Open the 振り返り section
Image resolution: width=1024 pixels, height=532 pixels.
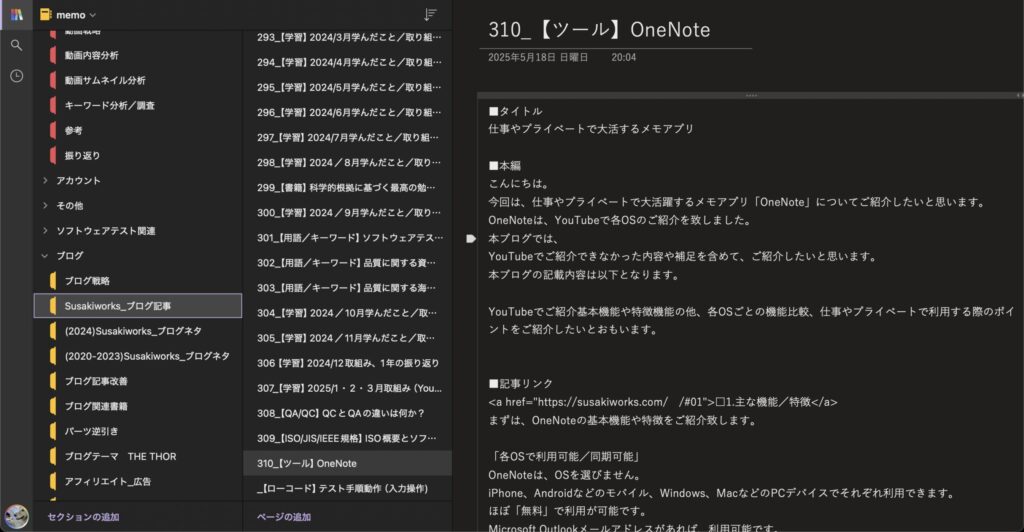pos(138,155)
